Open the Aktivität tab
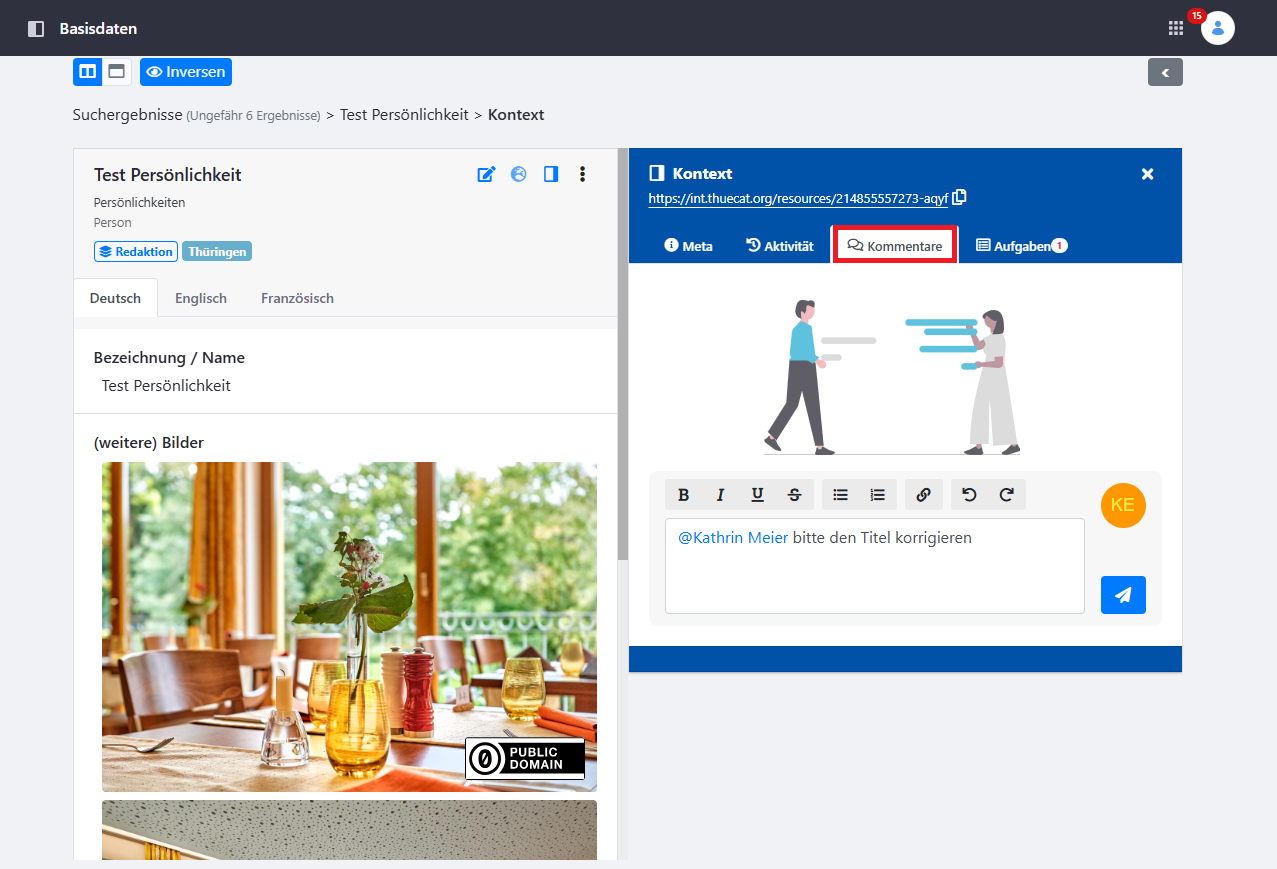The width and height of the screenshot is (1277, 869). [x=779, y=245]
